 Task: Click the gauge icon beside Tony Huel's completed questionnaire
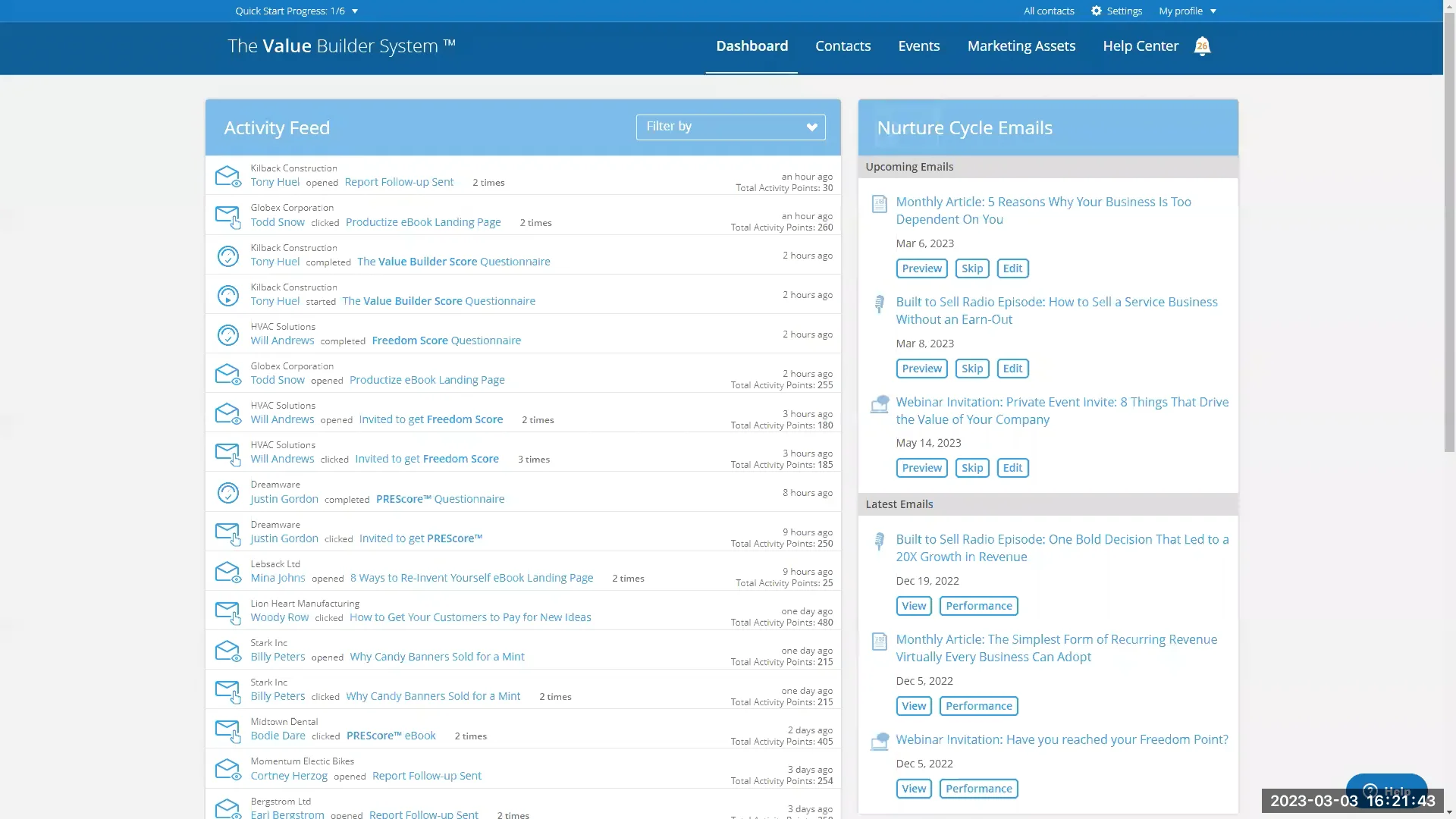(x=228, y=256)
